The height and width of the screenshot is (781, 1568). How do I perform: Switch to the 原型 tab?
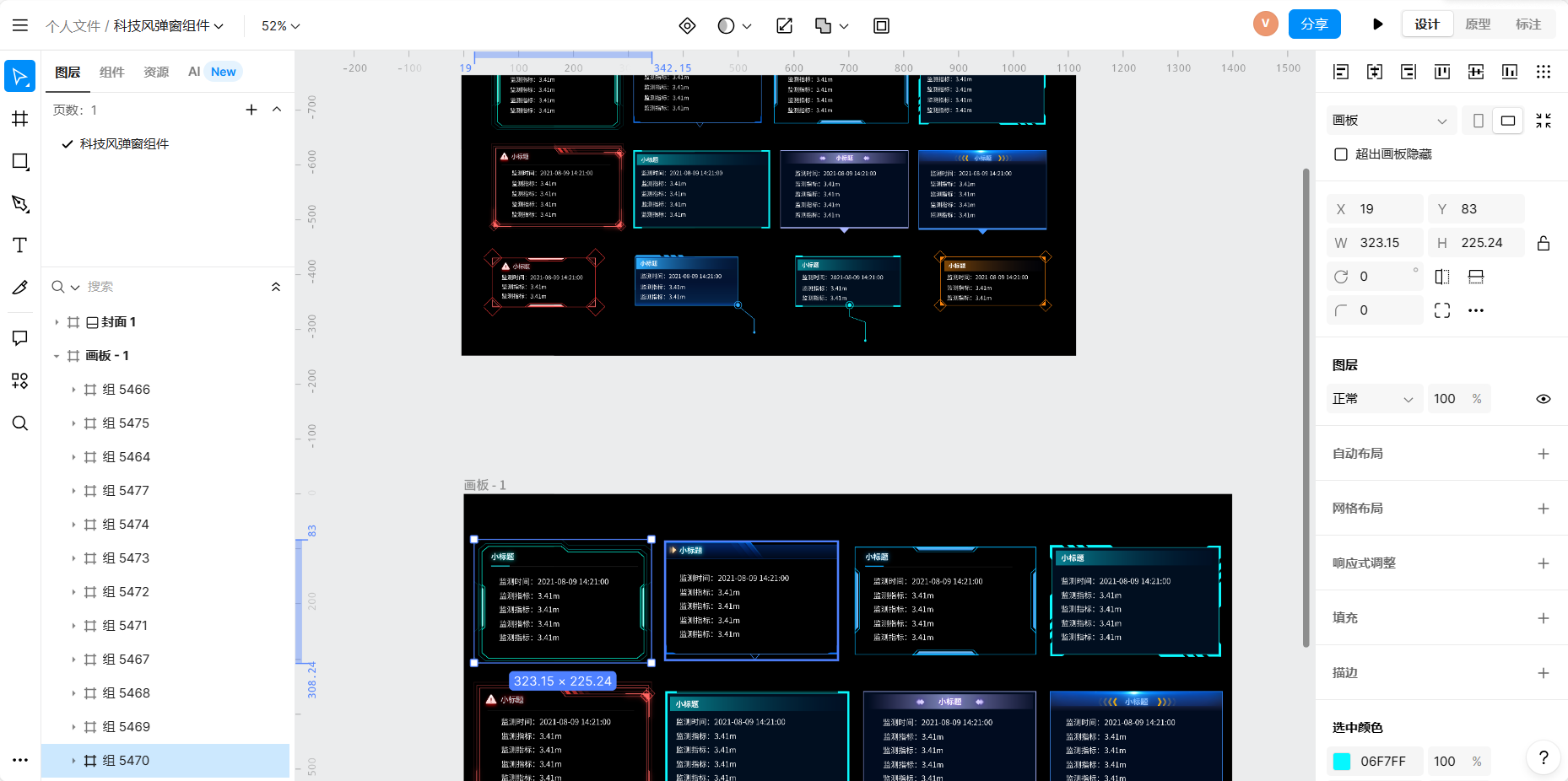tap(1478, 24)
